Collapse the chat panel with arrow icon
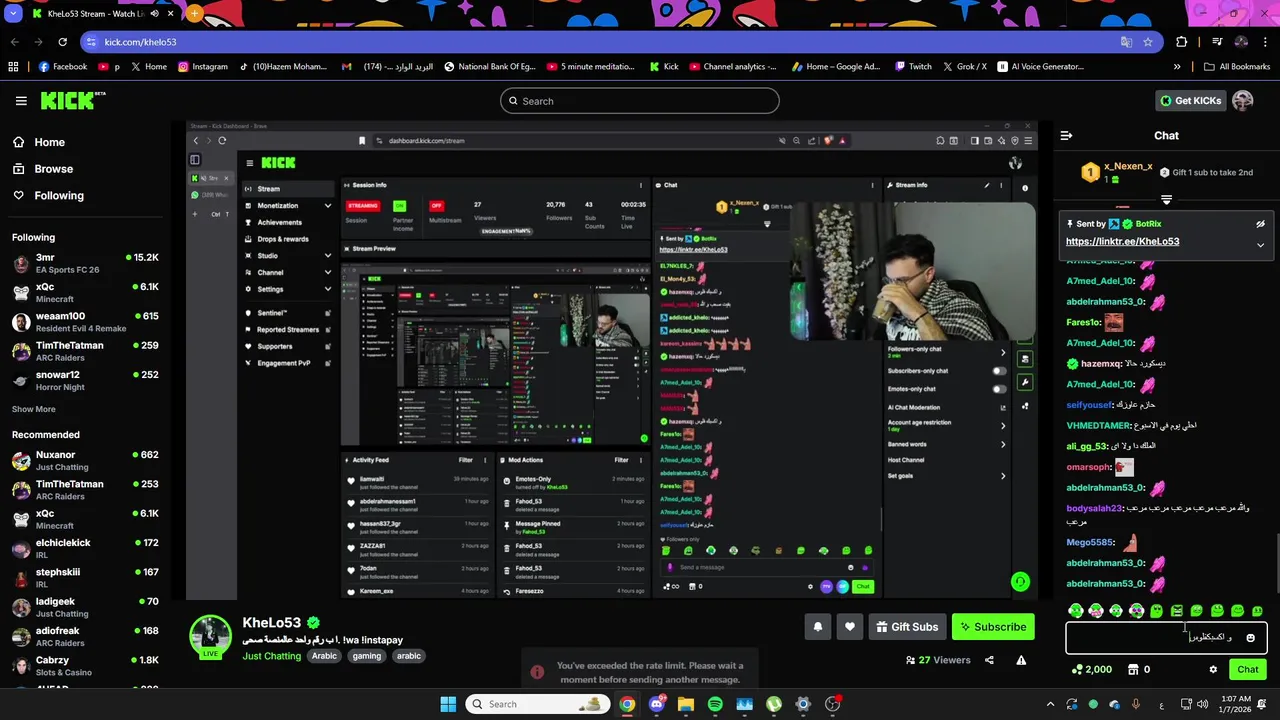The image size is (1280, 720). [x=1066, y=135]
